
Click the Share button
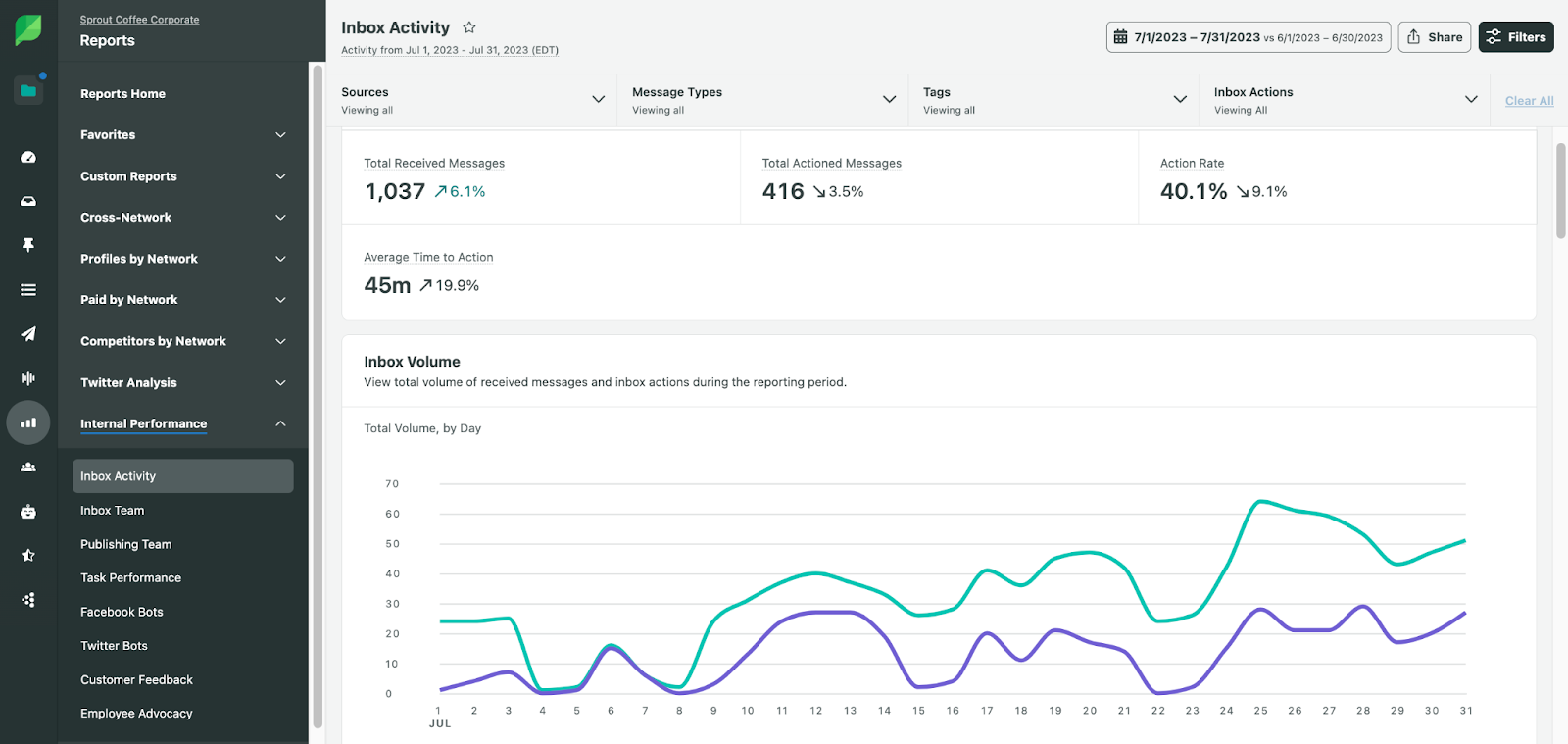coord(1434,37)
